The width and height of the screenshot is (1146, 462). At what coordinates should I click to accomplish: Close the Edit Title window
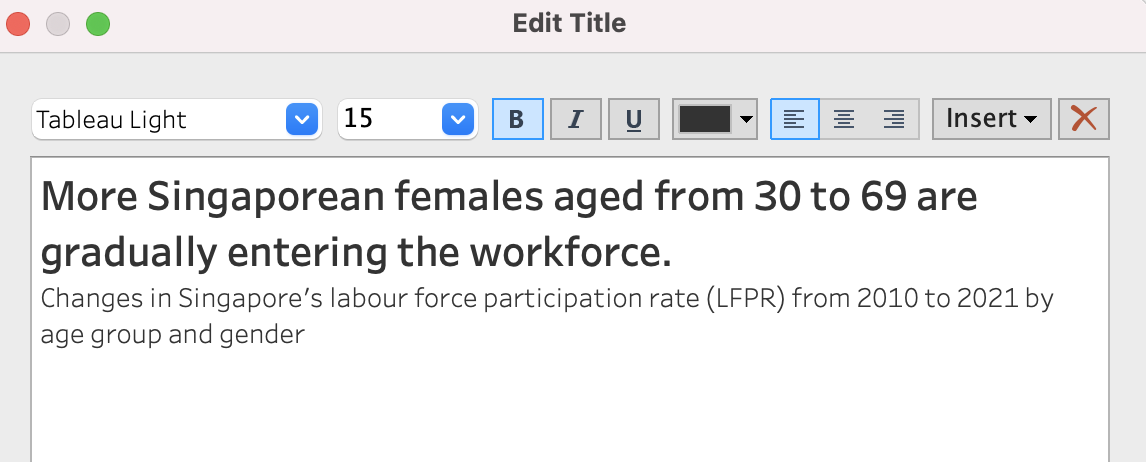[x=19, y=24]
